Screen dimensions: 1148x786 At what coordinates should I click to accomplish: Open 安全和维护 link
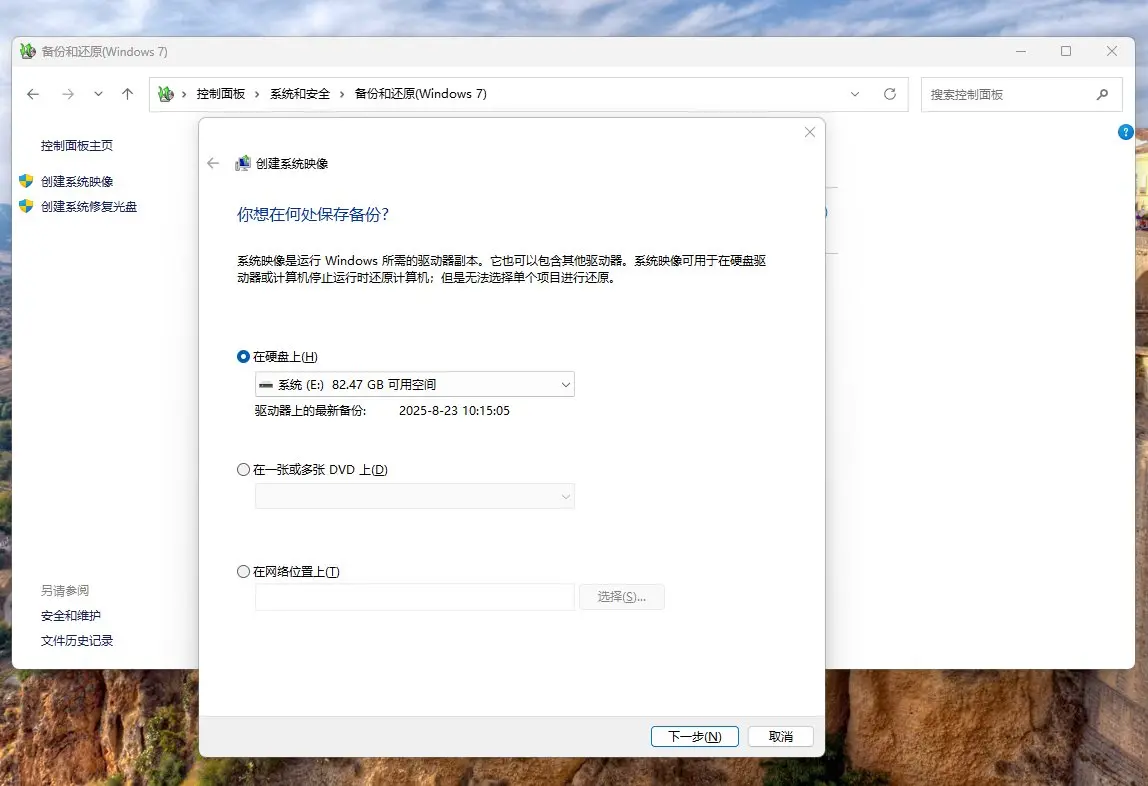pos(70,615)
